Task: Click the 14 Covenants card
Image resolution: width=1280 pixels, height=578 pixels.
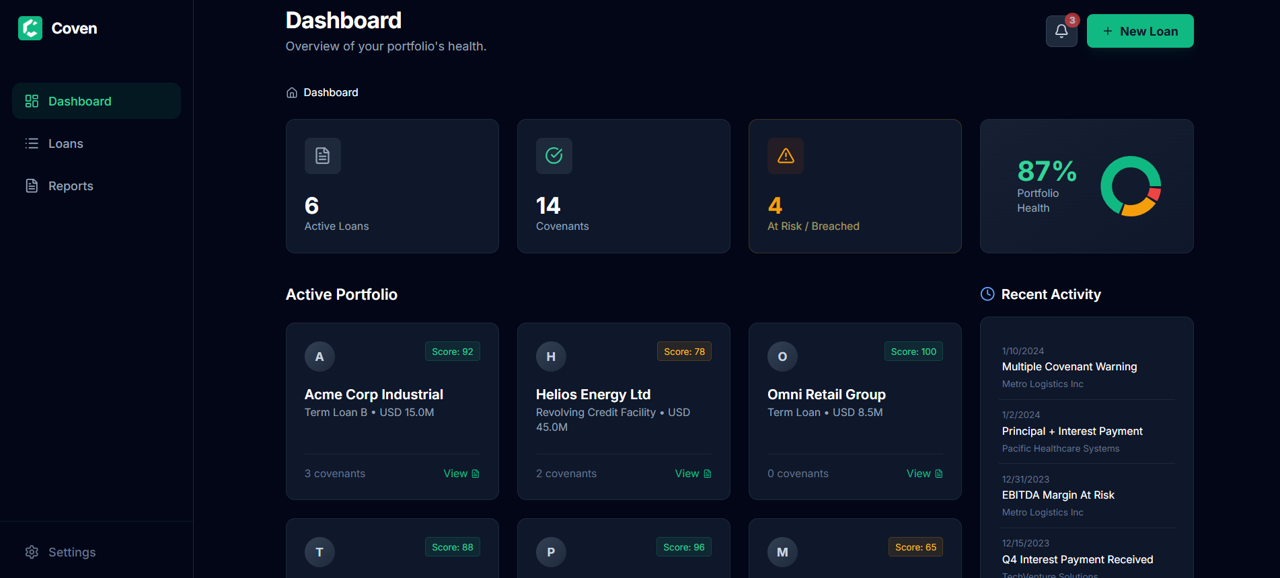Action: pyautogui.click(x=624, y=186)
